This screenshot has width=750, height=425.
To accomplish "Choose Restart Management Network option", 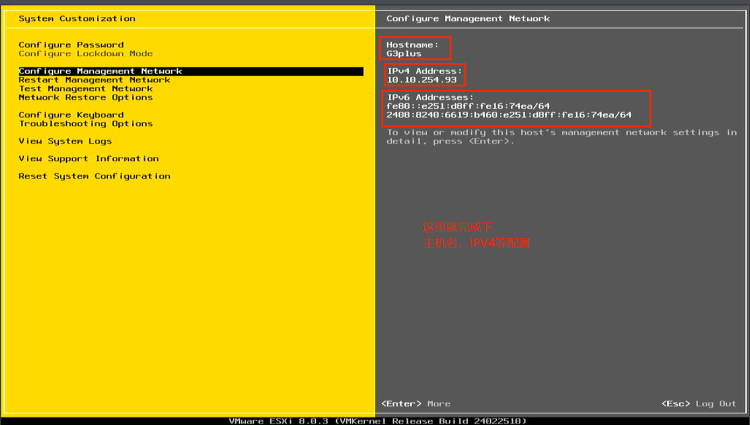I will point(94,80).
